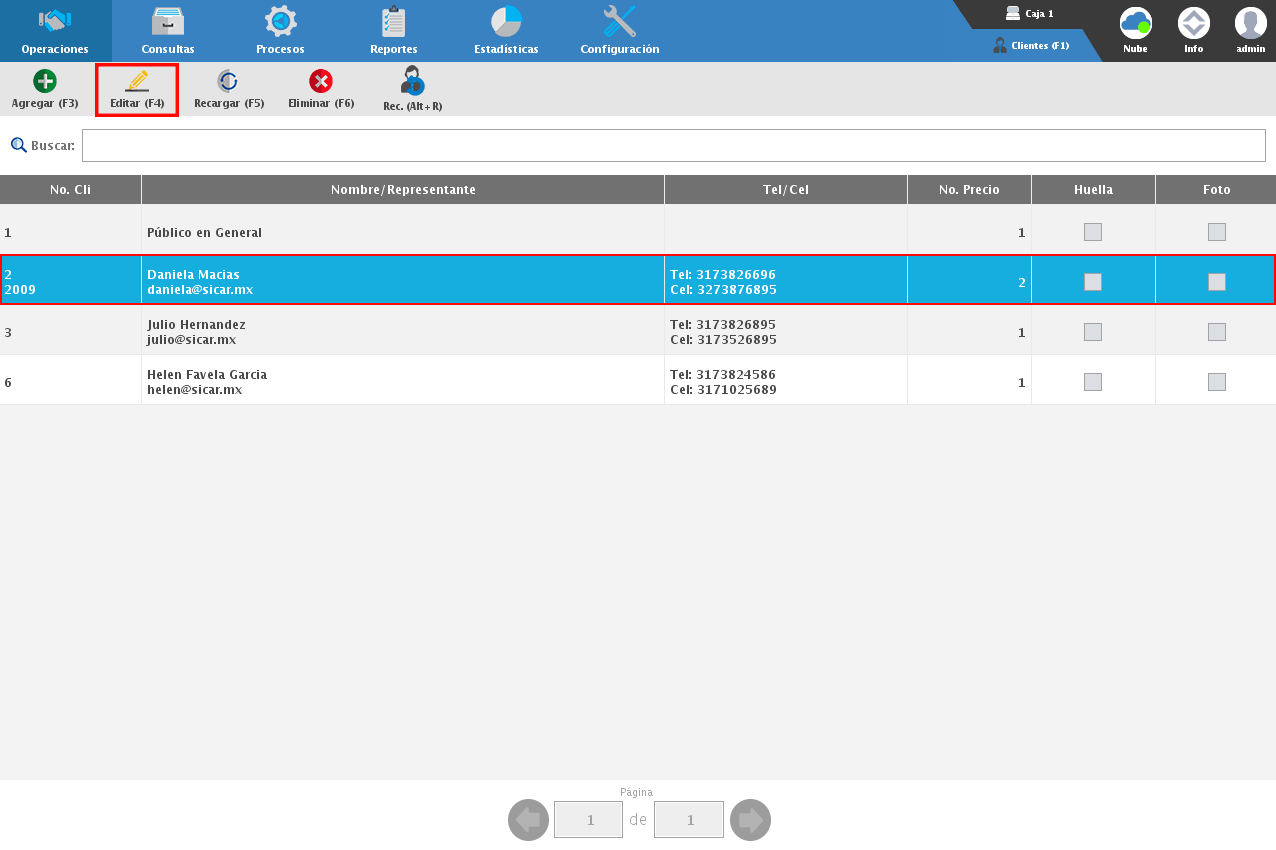
Task: Open the Configuración menu
Action: point(619,30)
